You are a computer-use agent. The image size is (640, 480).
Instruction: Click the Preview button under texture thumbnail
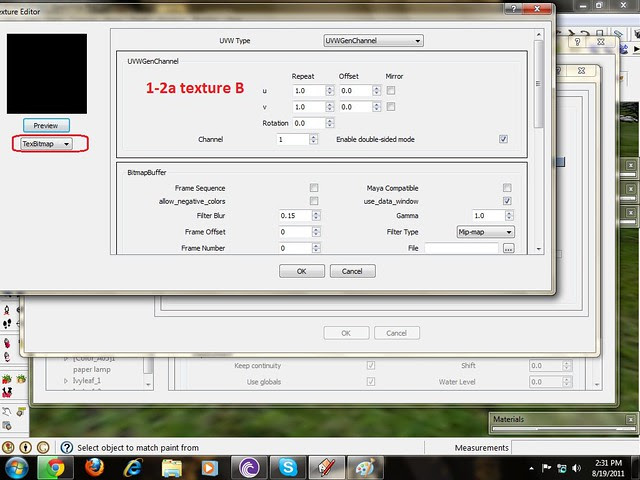(x=46, y=125)
